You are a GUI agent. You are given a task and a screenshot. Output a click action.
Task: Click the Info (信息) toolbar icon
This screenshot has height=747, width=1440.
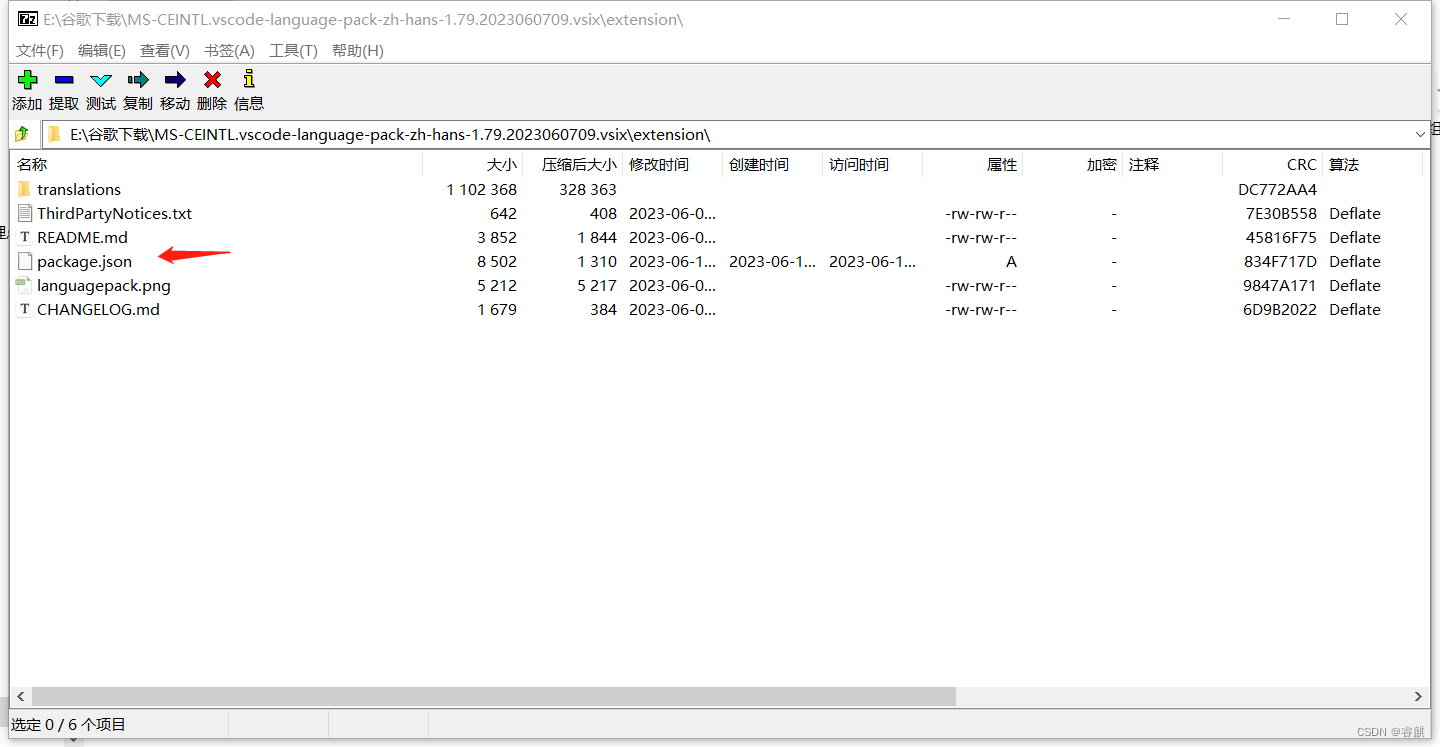[249, 79]
